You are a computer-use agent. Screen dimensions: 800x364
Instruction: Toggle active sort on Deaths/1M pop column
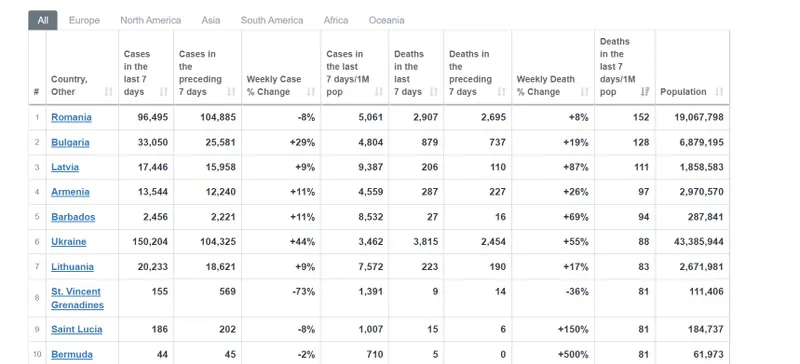[x=645, y=92]
